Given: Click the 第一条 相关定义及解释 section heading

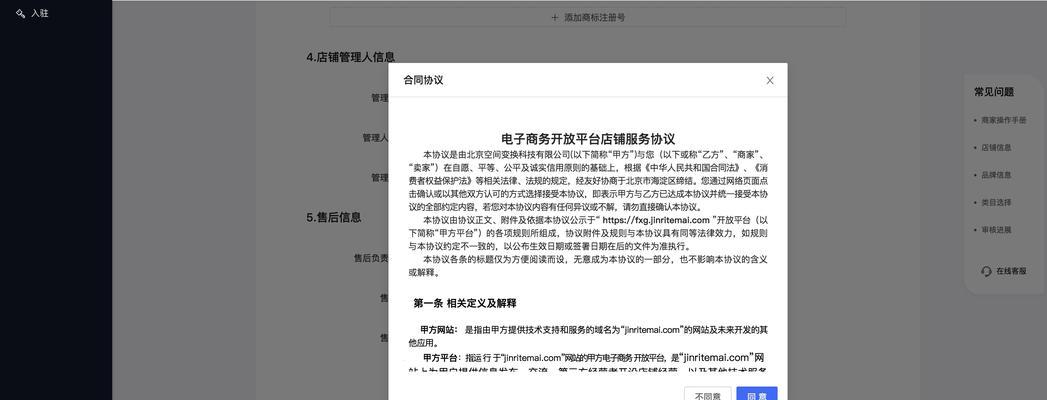Looking at the screenshot, I should (x=465, y=303).
